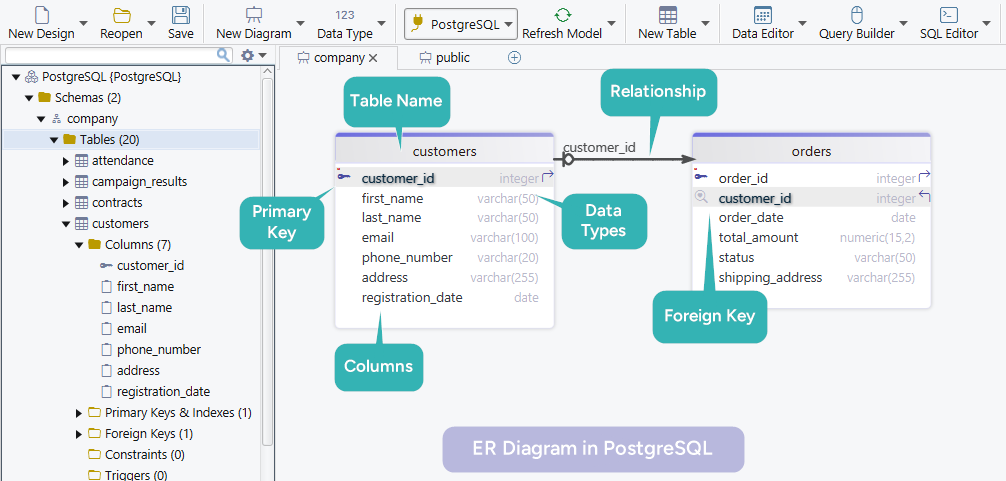Select first_name column in the tree
1006x481 pixels.
point(145,287)
